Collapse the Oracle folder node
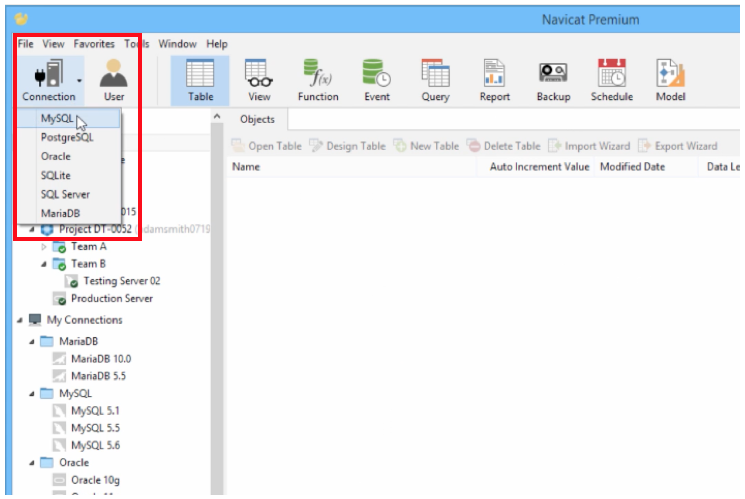 (32, 463)
